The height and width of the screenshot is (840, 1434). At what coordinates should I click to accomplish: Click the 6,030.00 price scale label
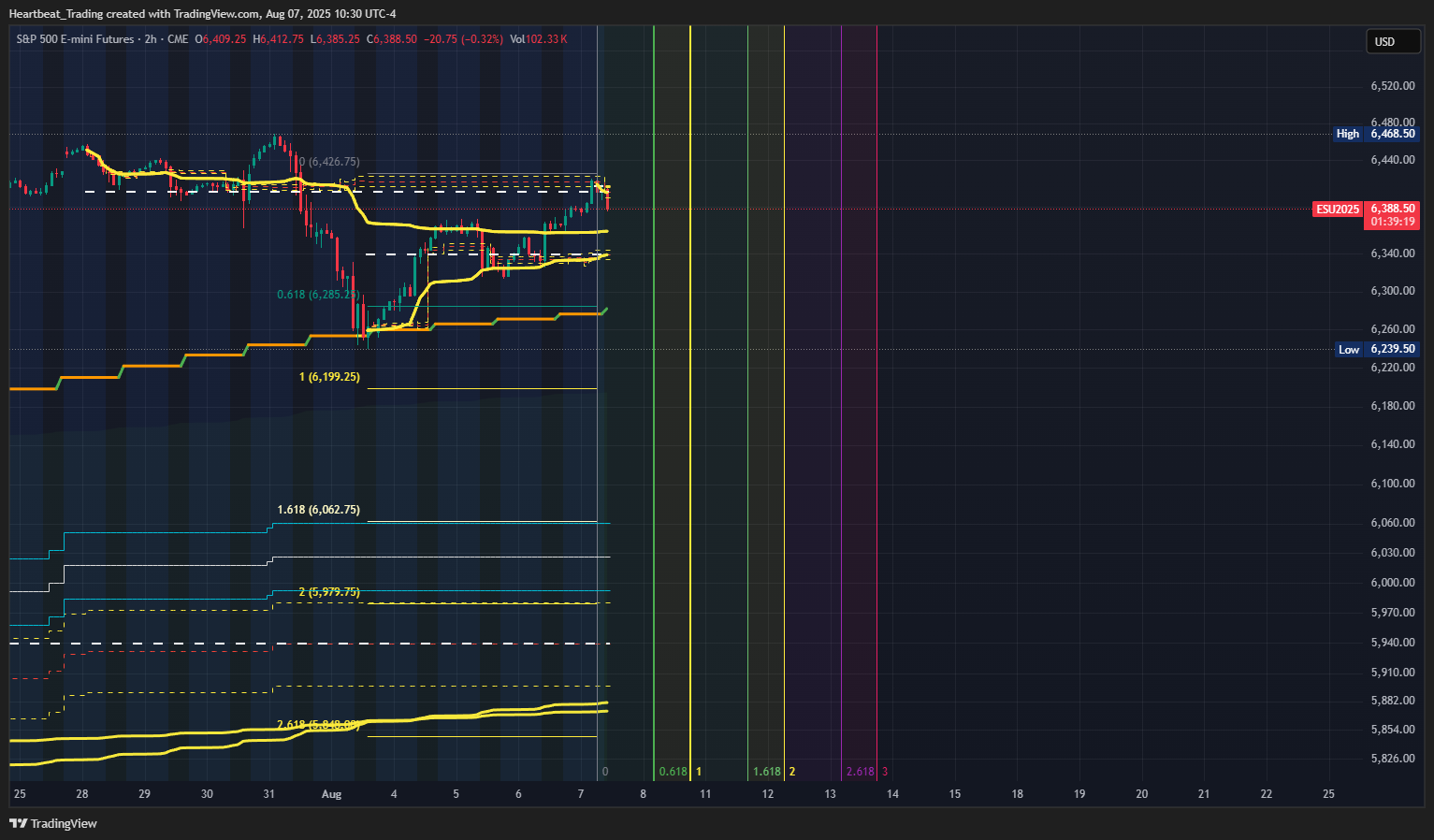(x=1393, y=553)
